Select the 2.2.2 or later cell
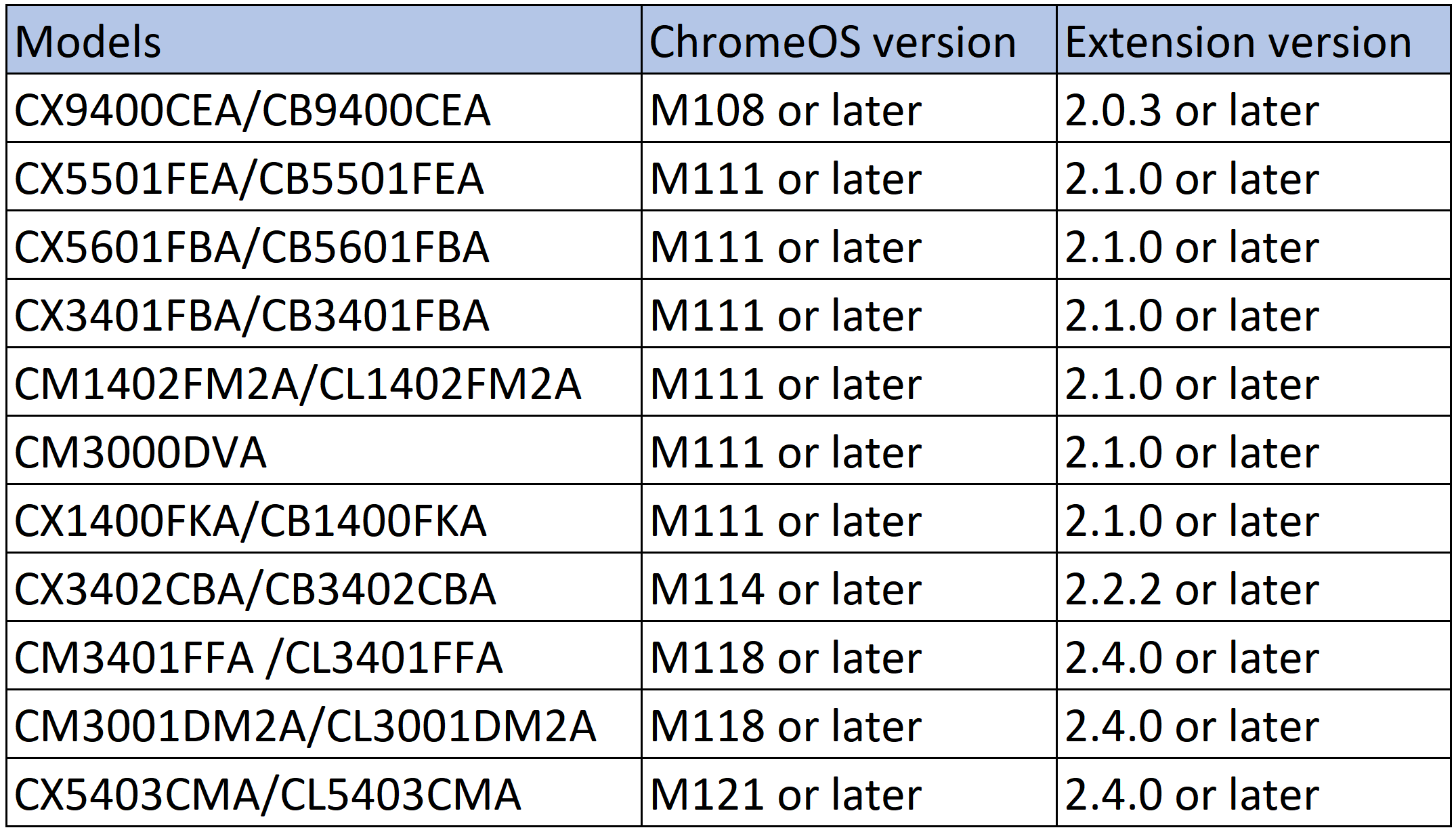The height and width of the screenshot is (830, 1456). [x=1254, y=587]
